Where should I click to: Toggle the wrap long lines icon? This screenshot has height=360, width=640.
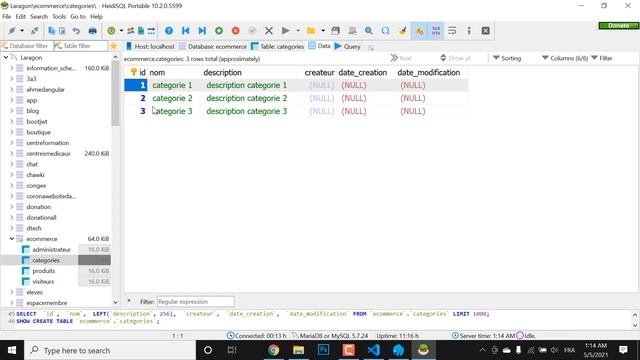click(x=452, y=31)
